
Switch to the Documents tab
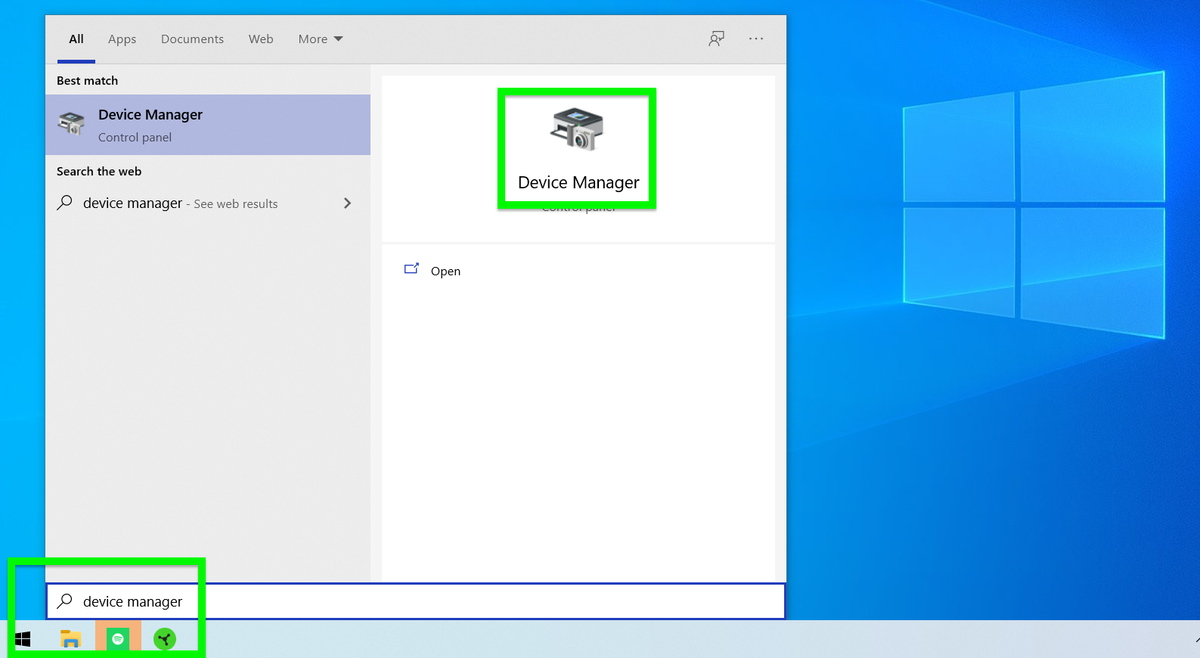(x=192, y=39)
